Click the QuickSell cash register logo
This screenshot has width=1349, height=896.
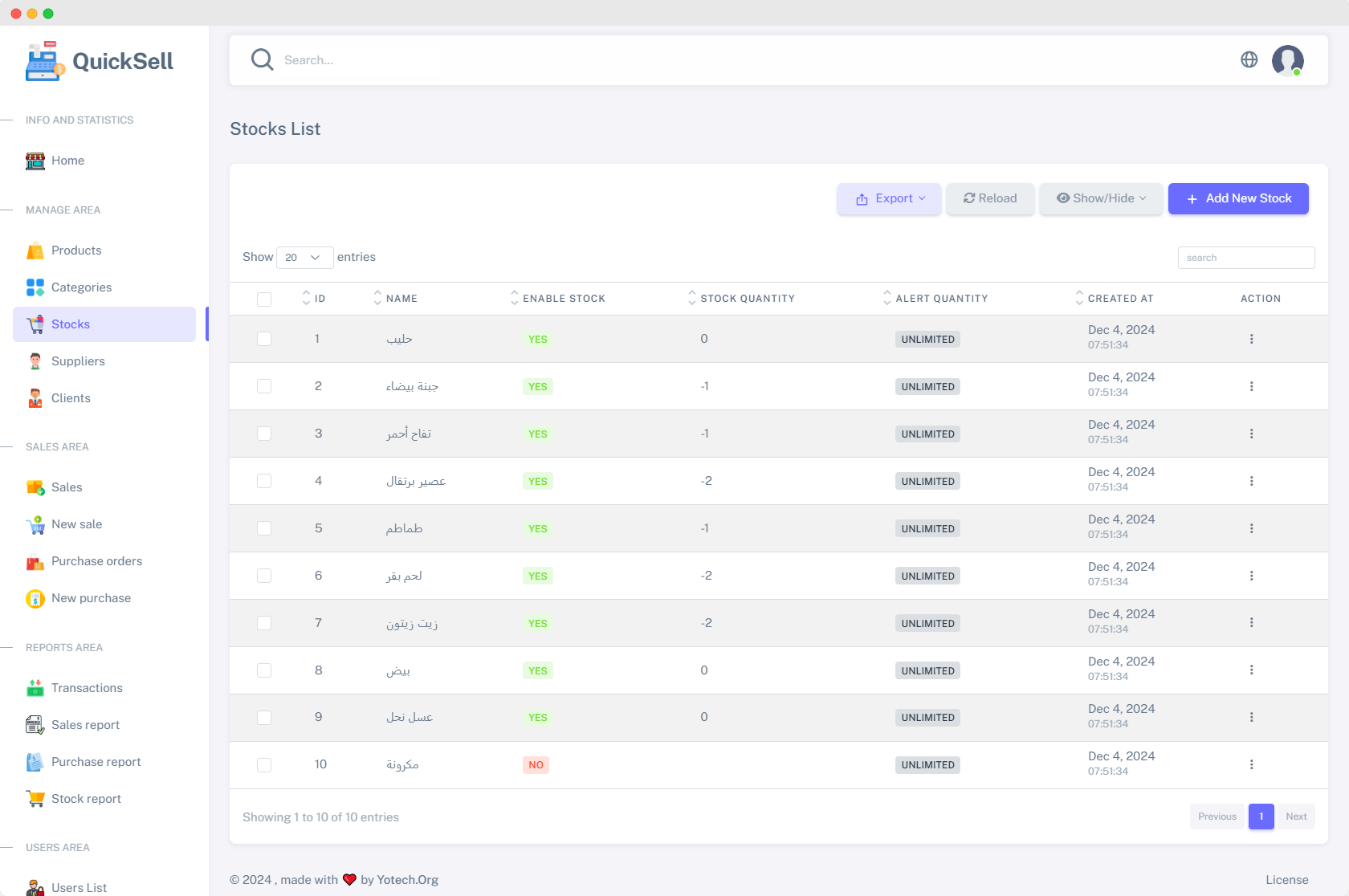(x=45, y=61)
